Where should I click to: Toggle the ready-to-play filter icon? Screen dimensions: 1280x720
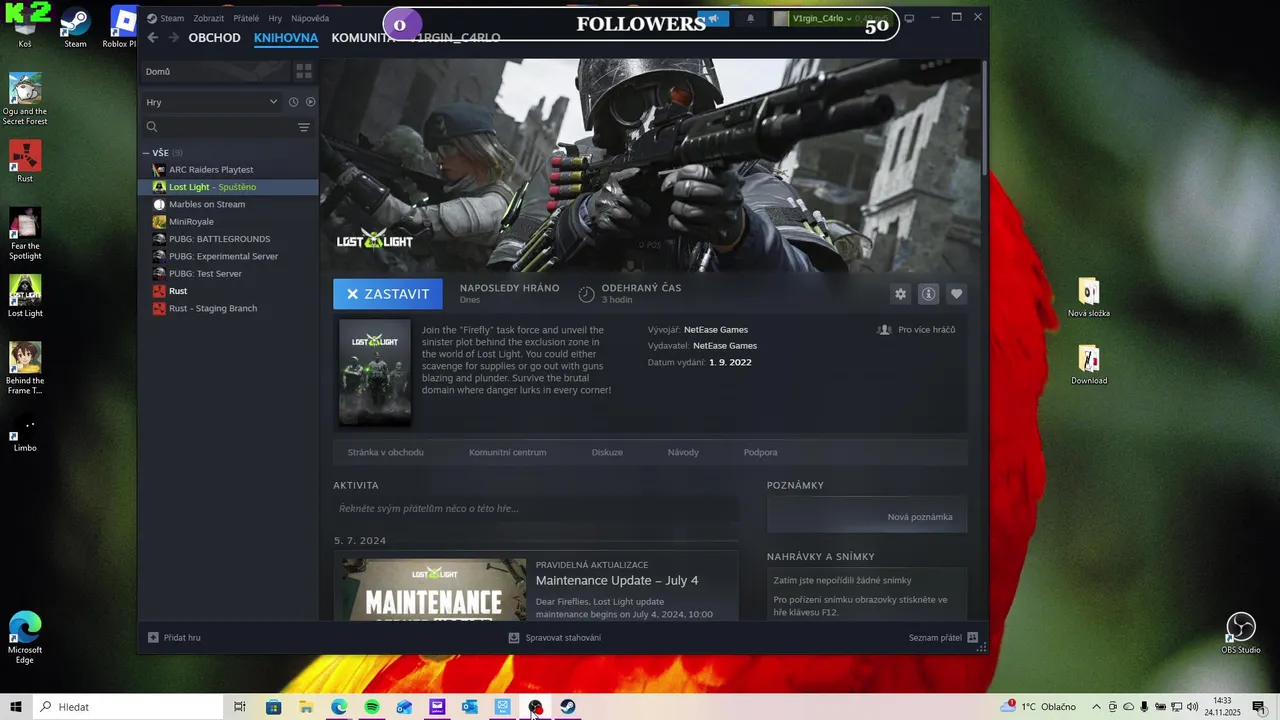click(x=310, y=102)
